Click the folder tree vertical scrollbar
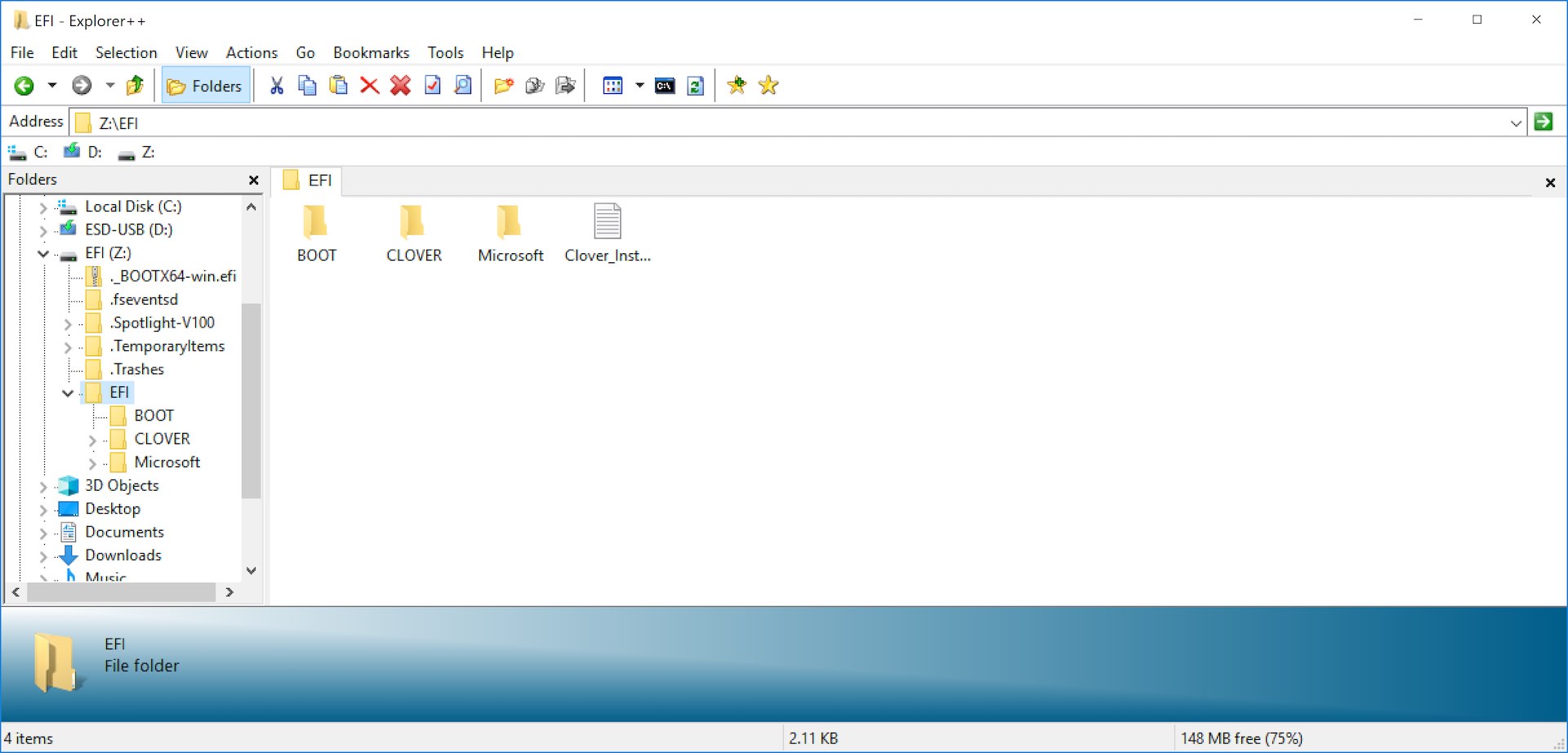 pyautogui.click(x=252, y=400)
